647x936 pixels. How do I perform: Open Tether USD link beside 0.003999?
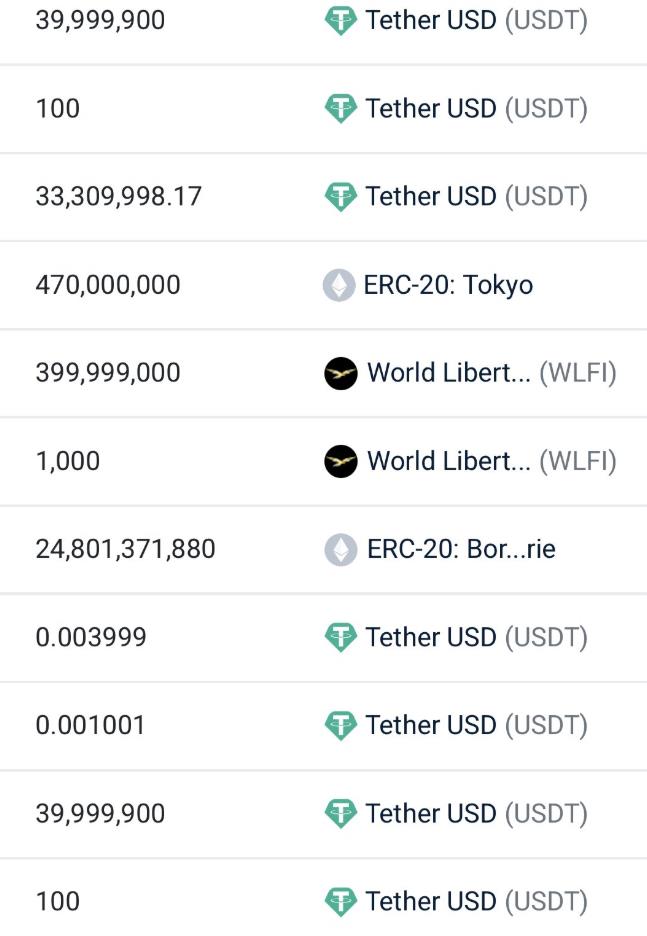tap(476, 637)
